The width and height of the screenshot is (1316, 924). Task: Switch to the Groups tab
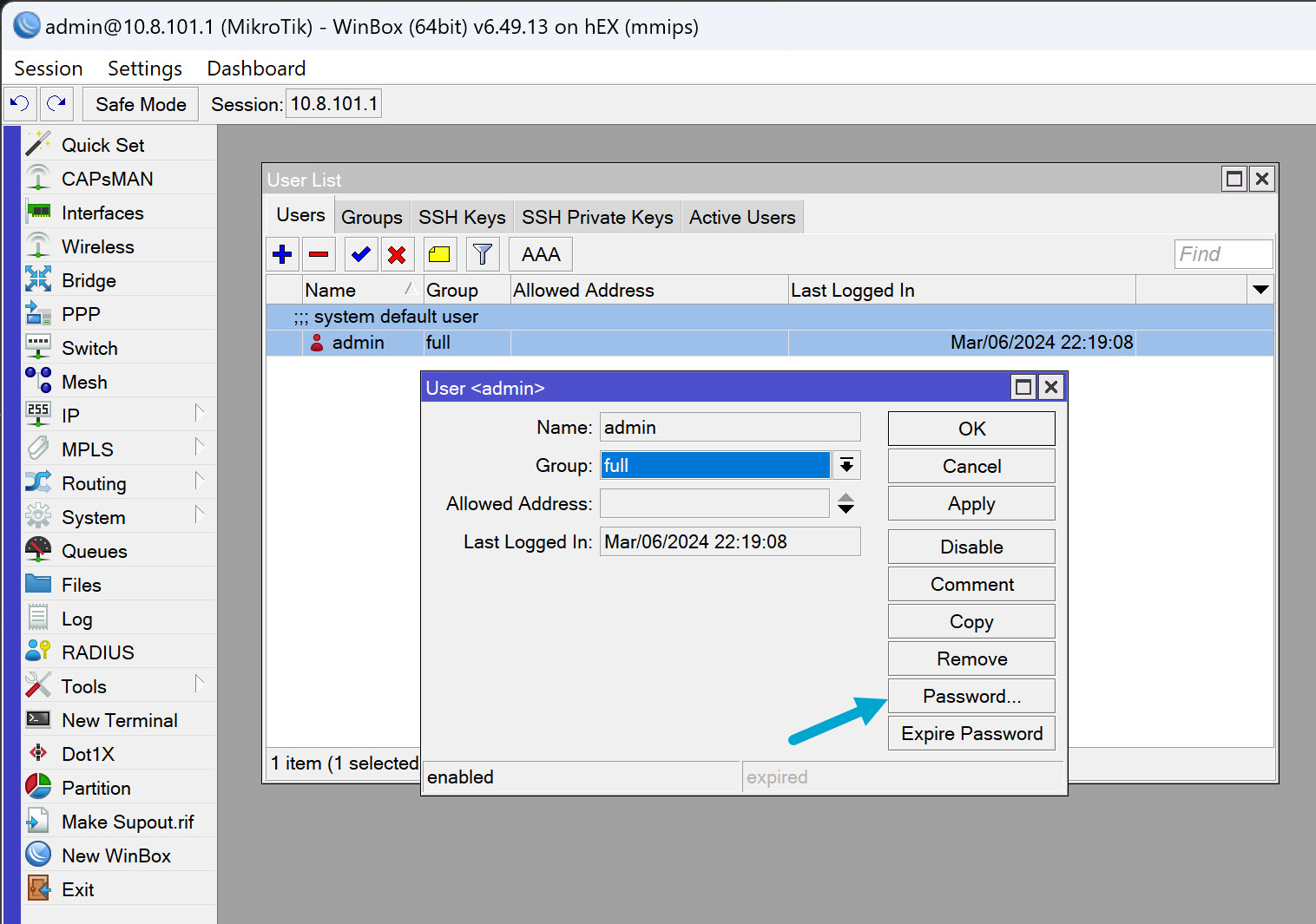(372, 218)
